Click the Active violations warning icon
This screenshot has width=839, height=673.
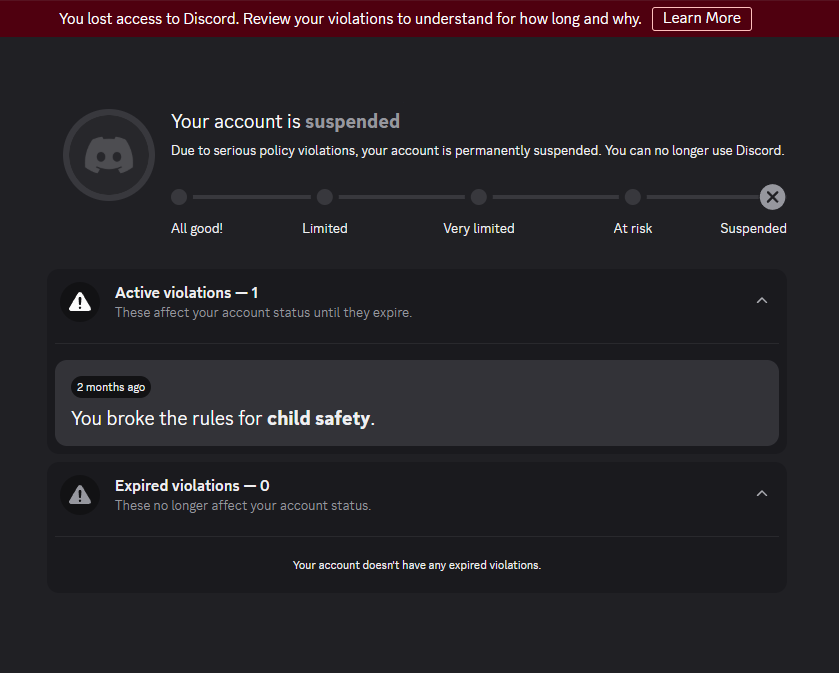(80, 302)
